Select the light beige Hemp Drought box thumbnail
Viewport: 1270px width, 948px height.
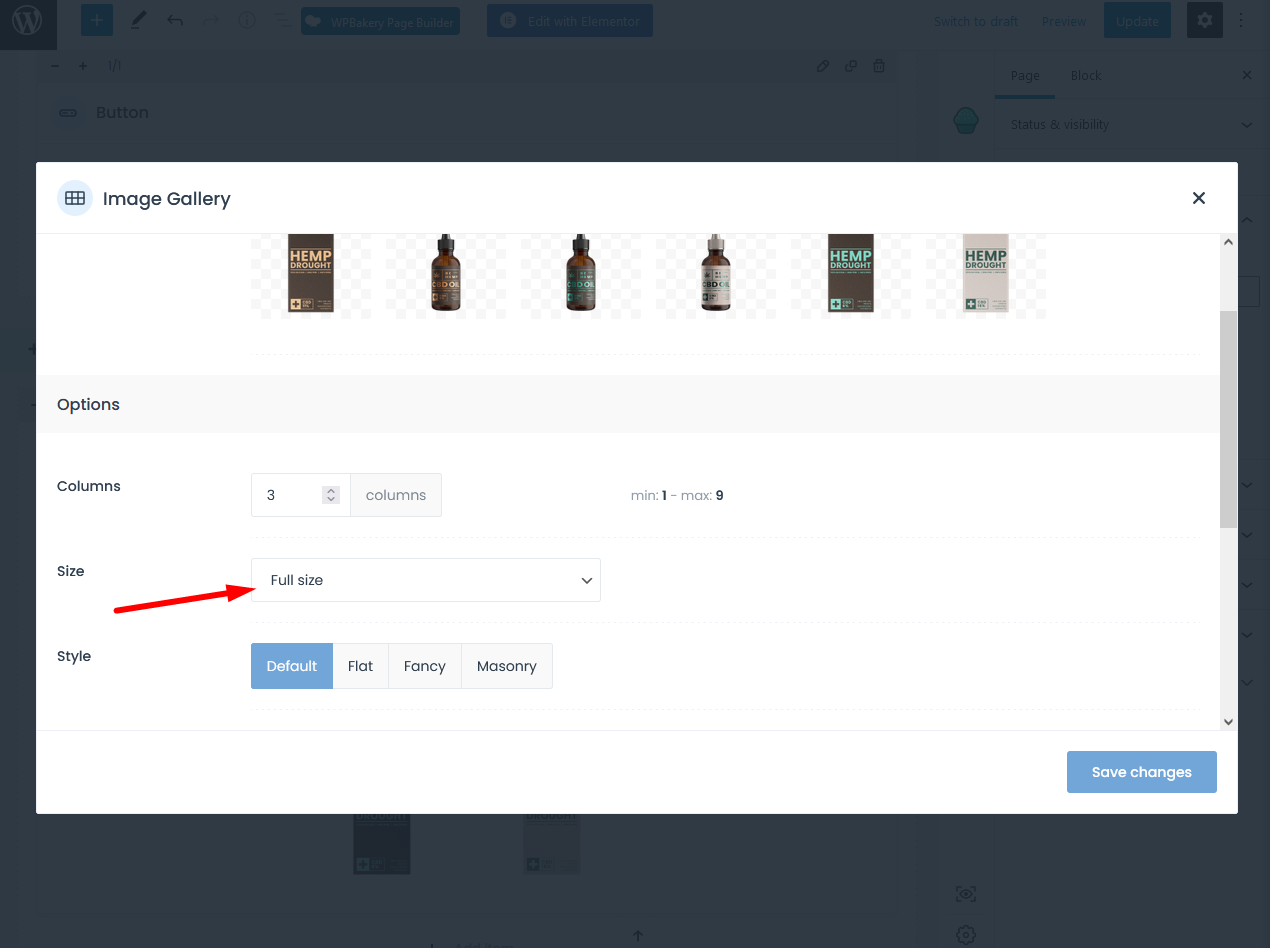[986, 274]
